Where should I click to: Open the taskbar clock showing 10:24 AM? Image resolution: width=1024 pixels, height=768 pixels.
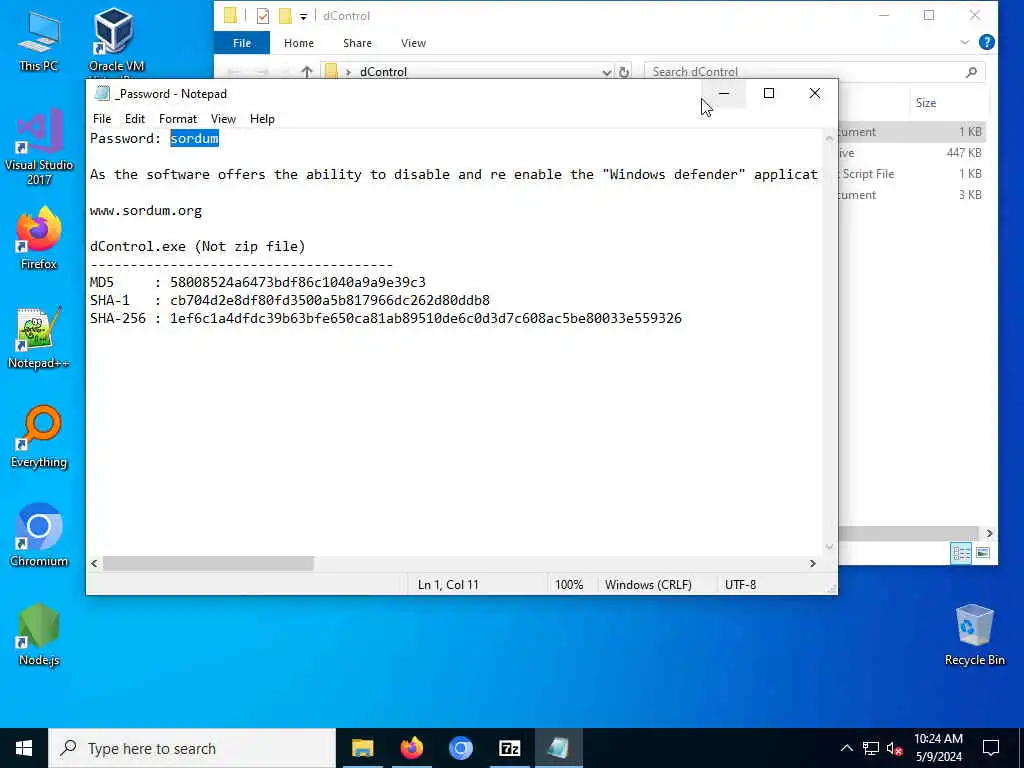[938, 748]
